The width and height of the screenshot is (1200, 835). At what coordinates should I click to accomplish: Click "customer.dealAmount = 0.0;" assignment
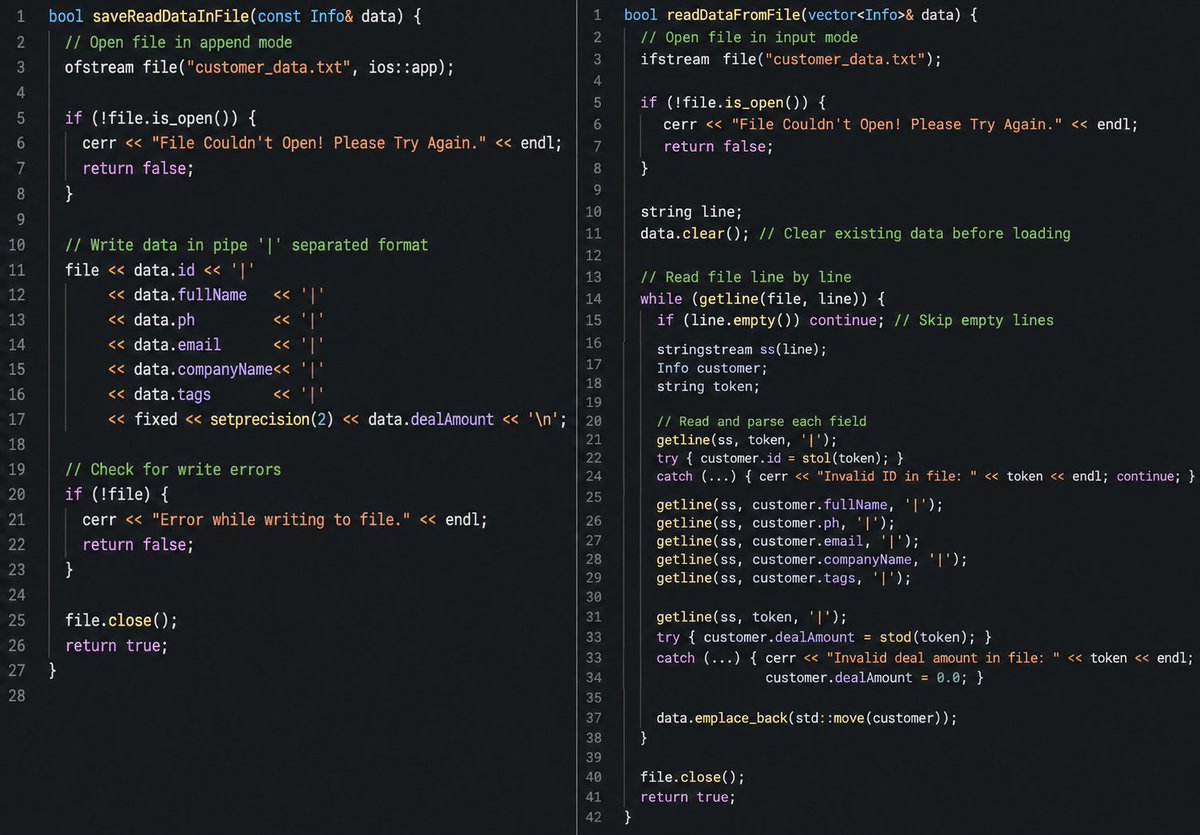[x=866, y=678]
